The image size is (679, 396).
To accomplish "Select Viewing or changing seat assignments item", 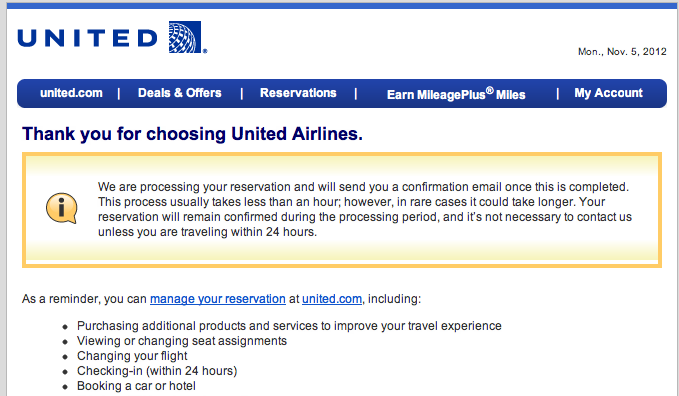I will click(x=181, y=341).
